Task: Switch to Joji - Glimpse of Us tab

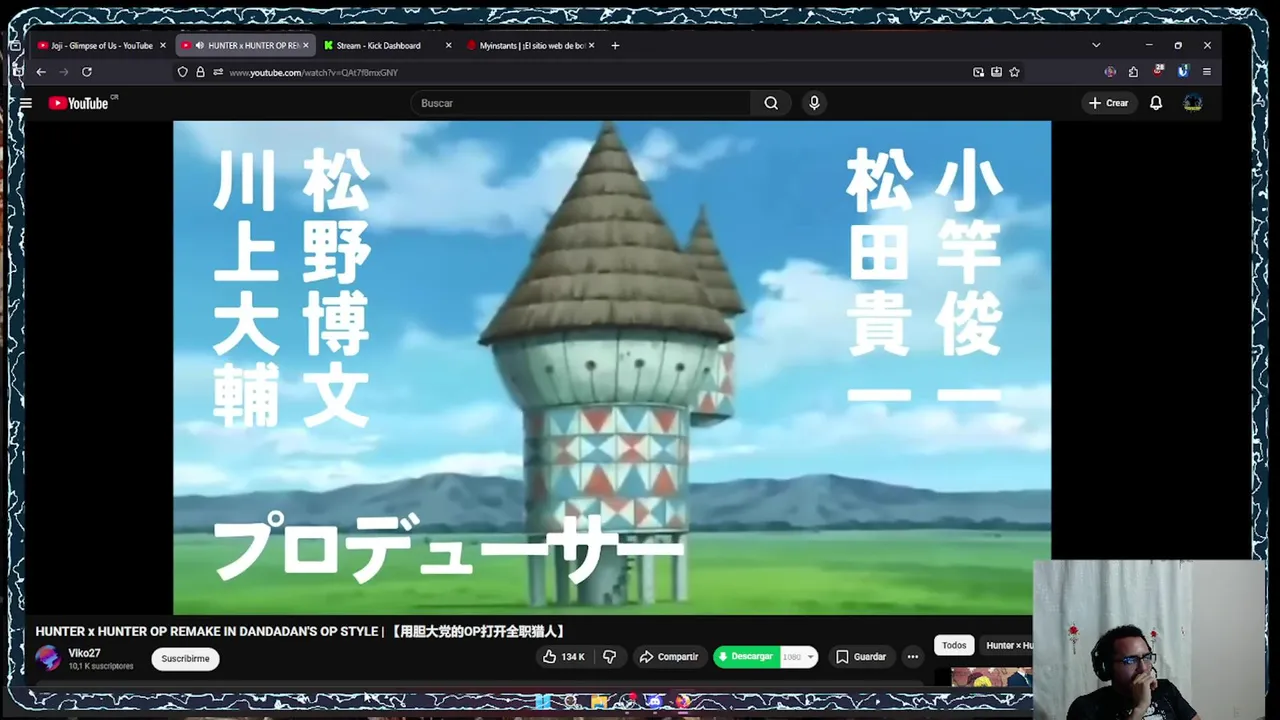Action: click(101, 45)
